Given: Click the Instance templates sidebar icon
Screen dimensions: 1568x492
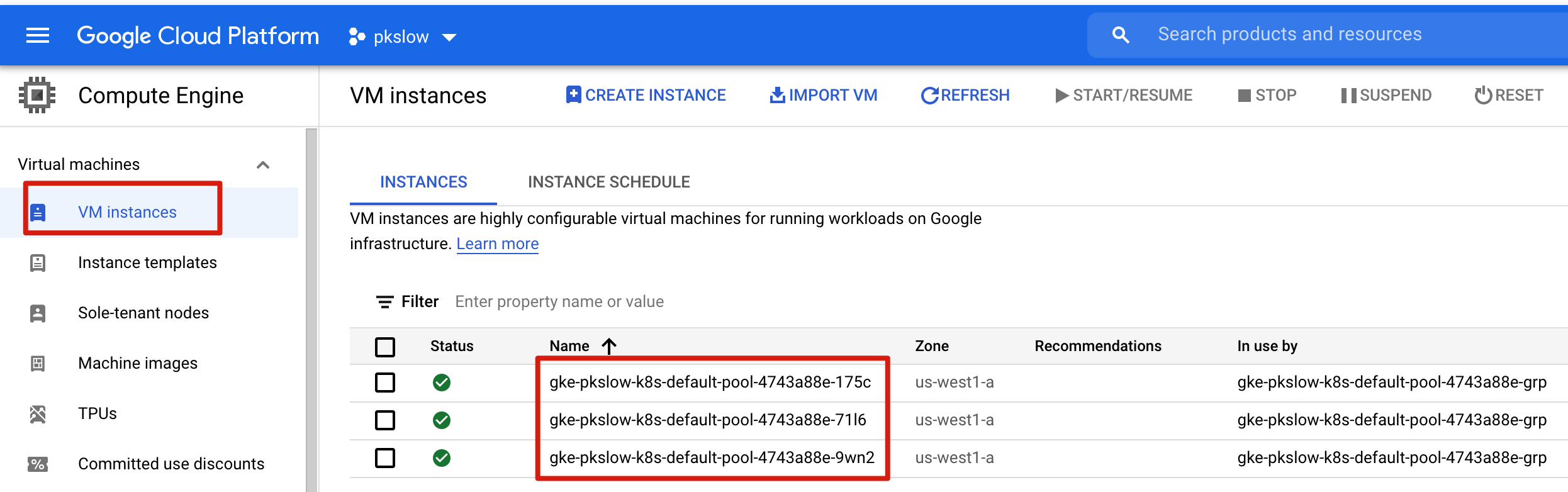Looking at the screenshot, I should pos(38,262).
